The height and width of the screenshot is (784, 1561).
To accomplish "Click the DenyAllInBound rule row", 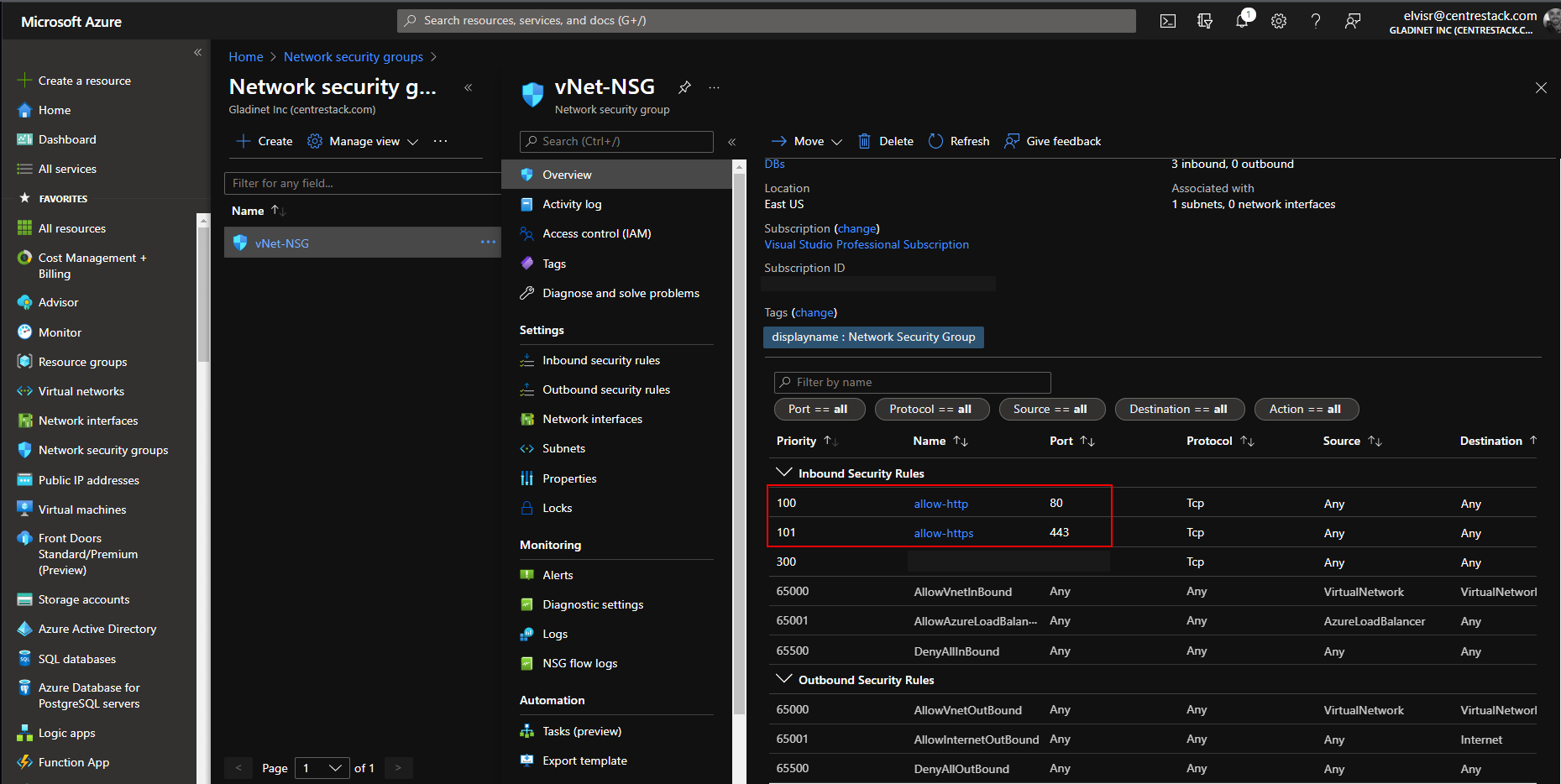I will (x=1153, y=651).
